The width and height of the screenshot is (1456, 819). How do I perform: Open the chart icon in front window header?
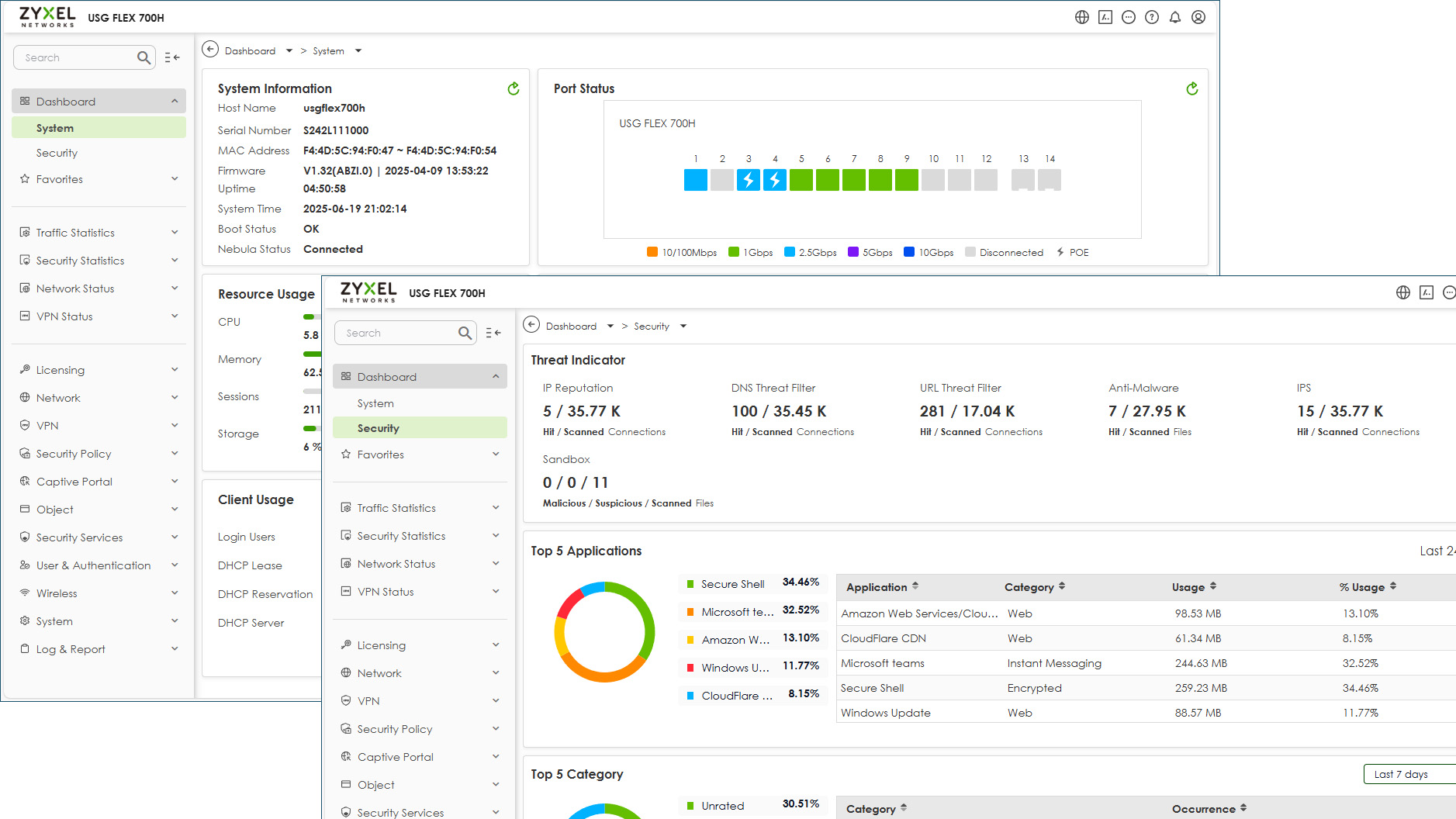pyautogui.click(x=1427, y=292)
